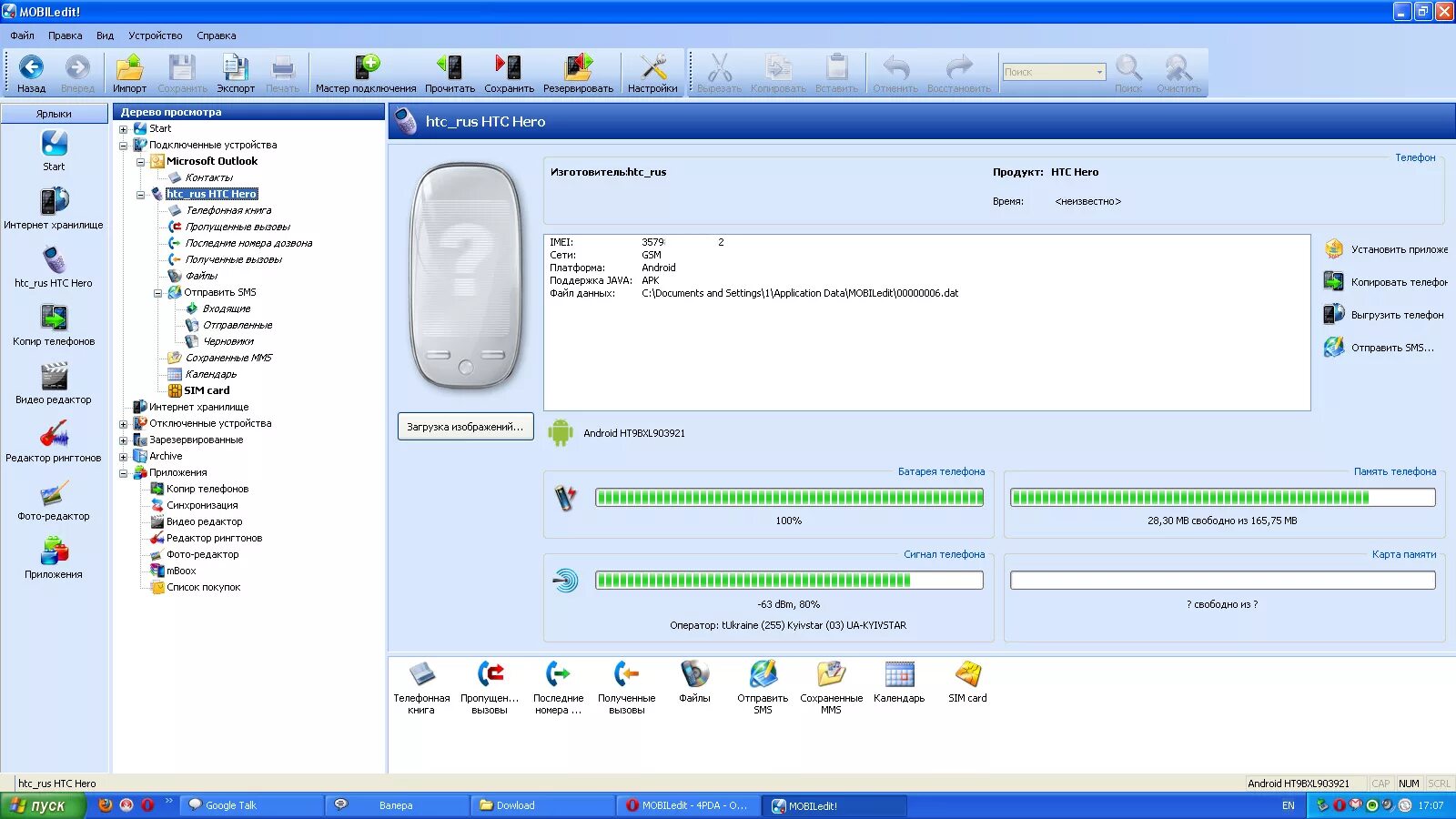Open htc_rus HTC Hero sidebar shortcut
Screen dimensions: 1456x819
coord(54,267)
